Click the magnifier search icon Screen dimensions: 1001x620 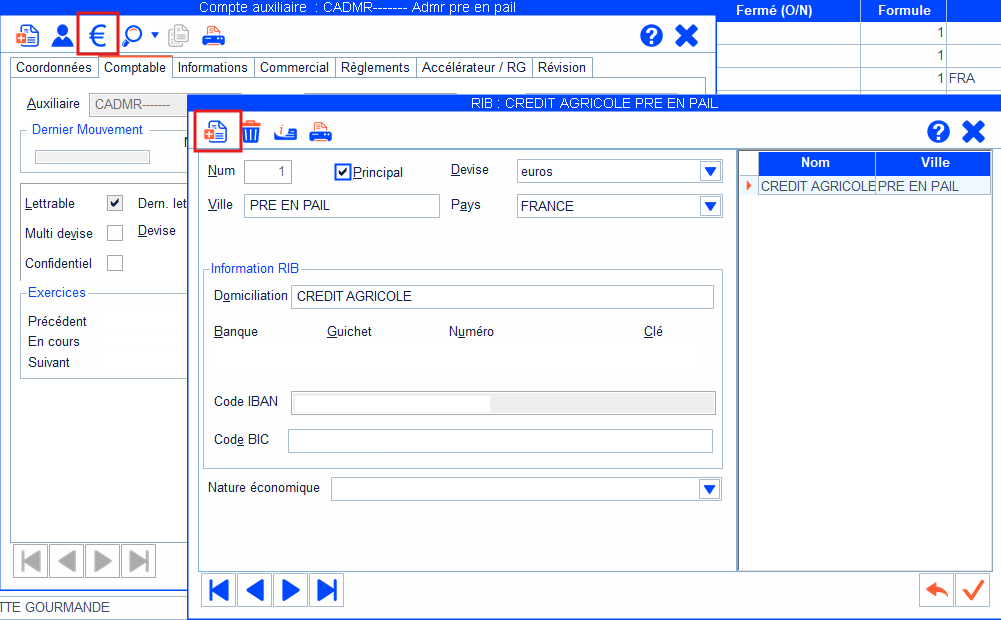click(x=131, y=36)
